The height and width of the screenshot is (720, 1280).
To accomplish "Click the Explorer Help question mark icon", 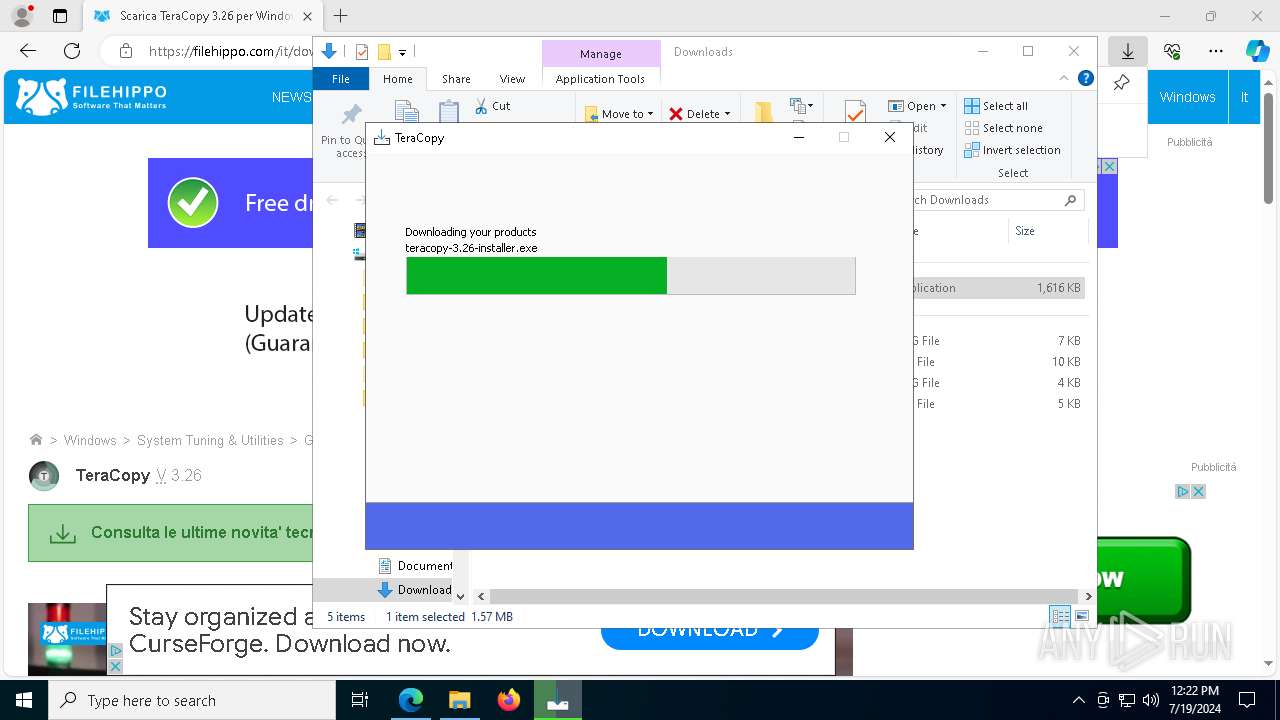I will pos(1086,79).
